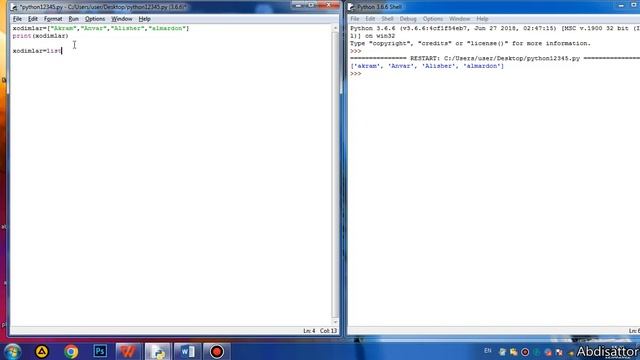This screenshot has height=360, width=640.
Task: Click the editor scrollbar down arrow
Action: [x=336, y=322]
